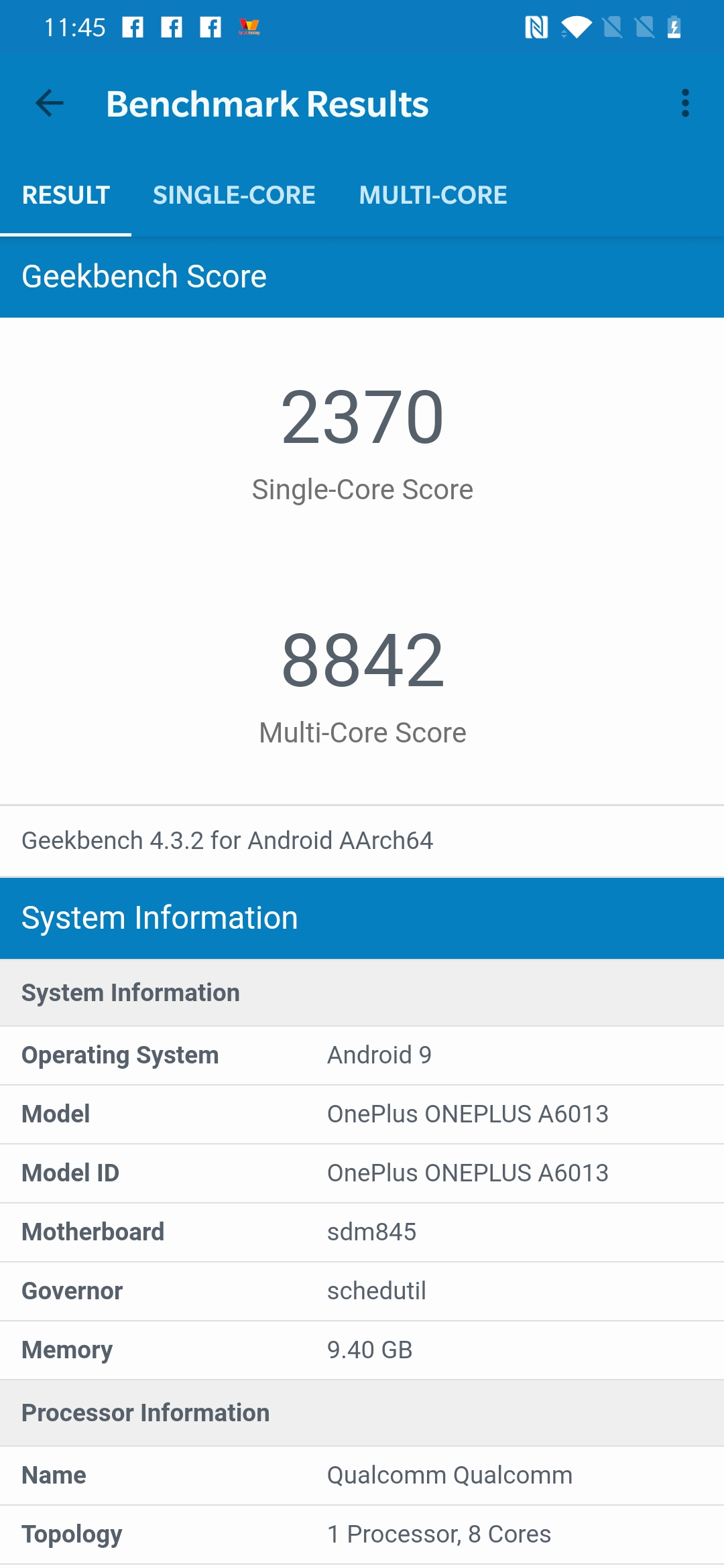Tap the NFC status bar icon
Screen dimensions: 724x1568
click(x=536, y=27)
